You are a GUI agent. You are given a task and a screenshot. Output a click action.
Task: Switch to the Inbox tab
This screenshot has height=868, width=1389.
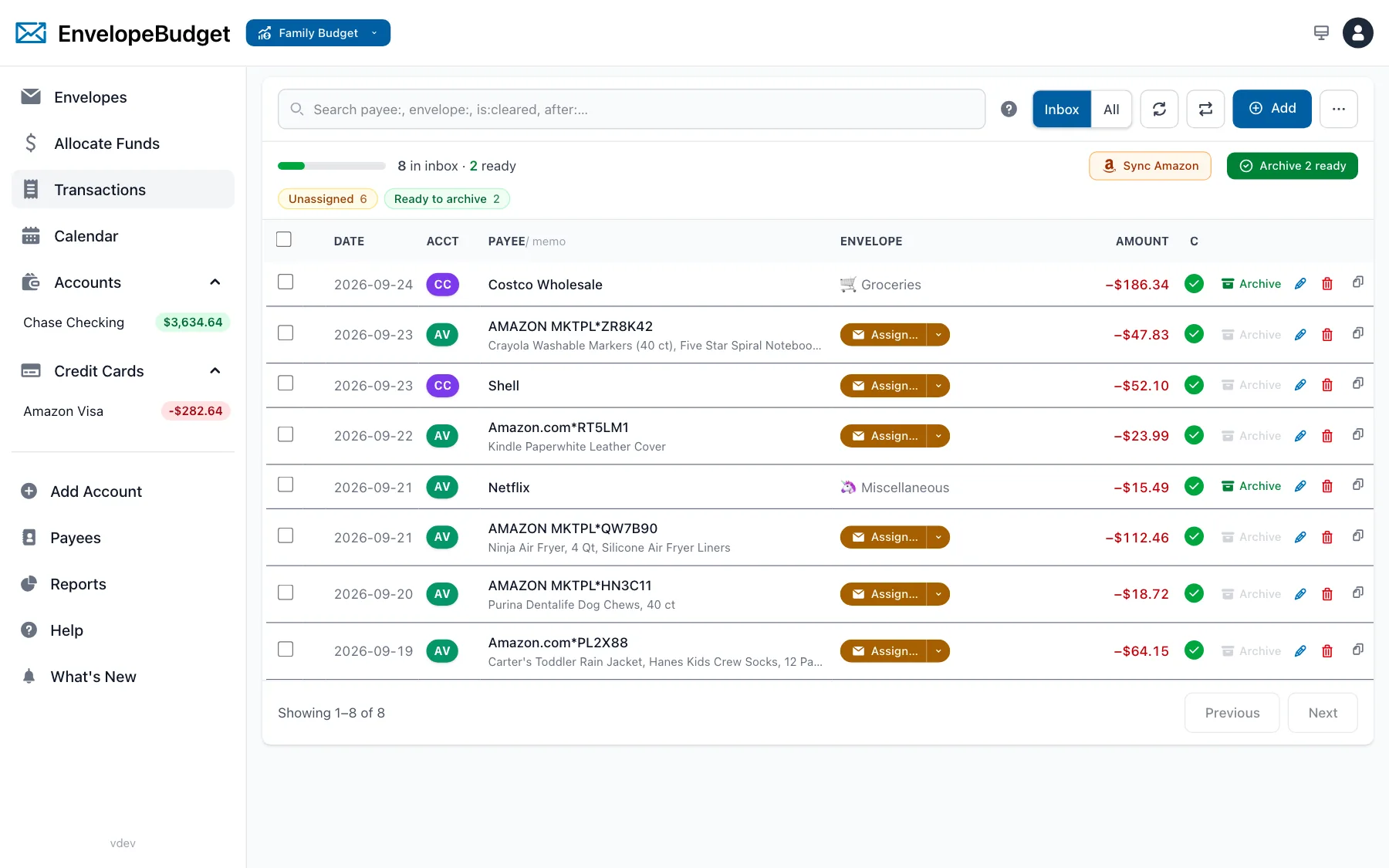coord(1062,110)
